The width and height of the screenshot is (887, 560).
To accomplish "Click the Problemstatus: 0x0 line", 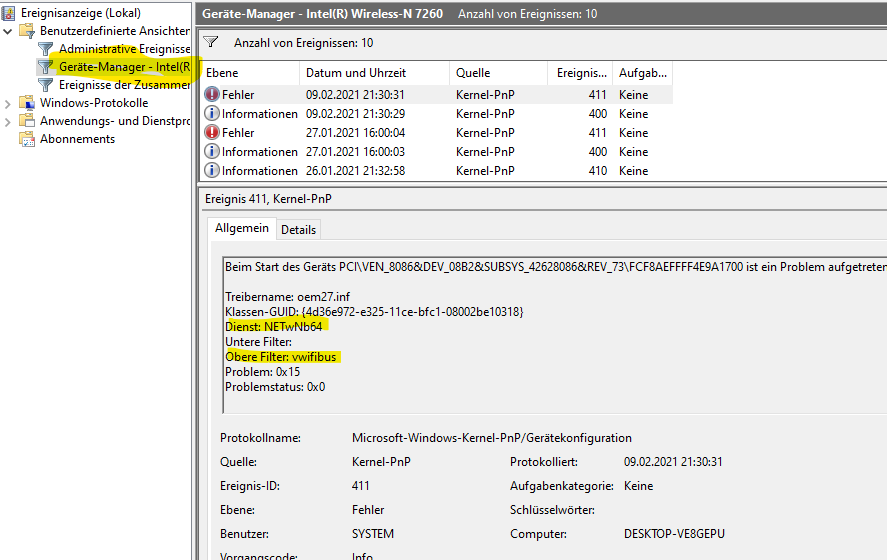I will coord(275,387).
